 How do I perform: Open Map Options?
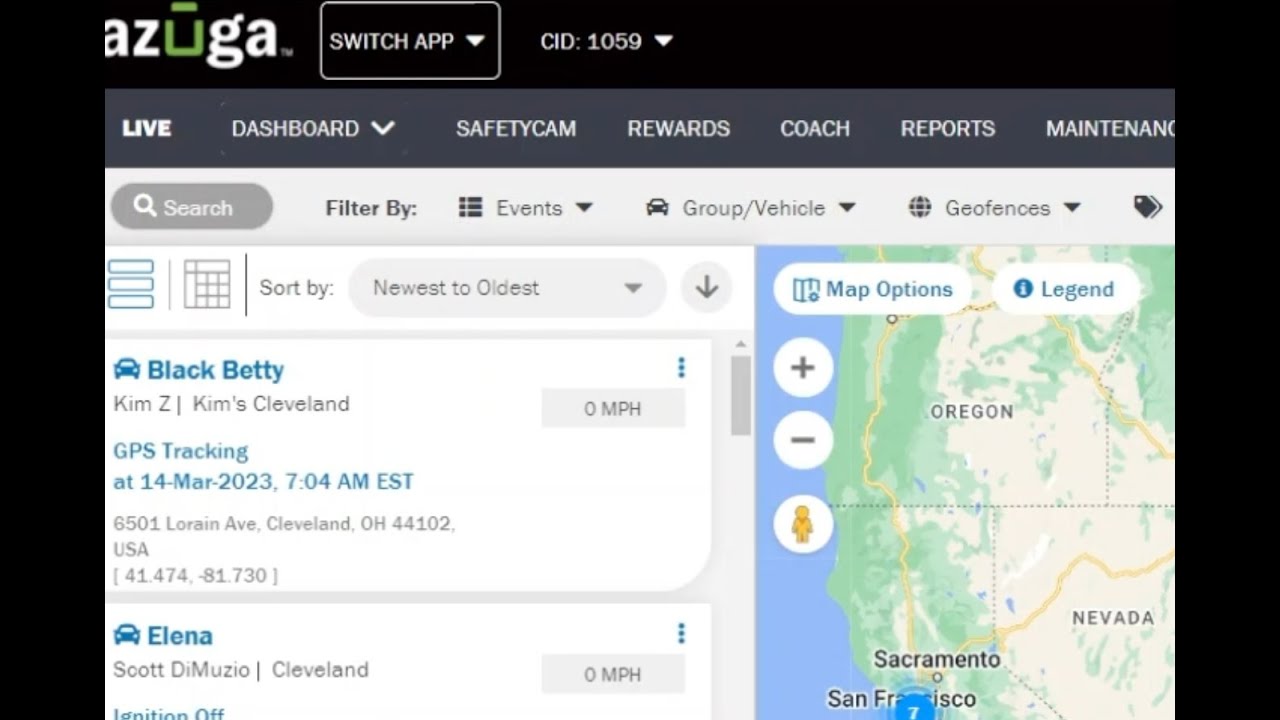tap(873, 289)
